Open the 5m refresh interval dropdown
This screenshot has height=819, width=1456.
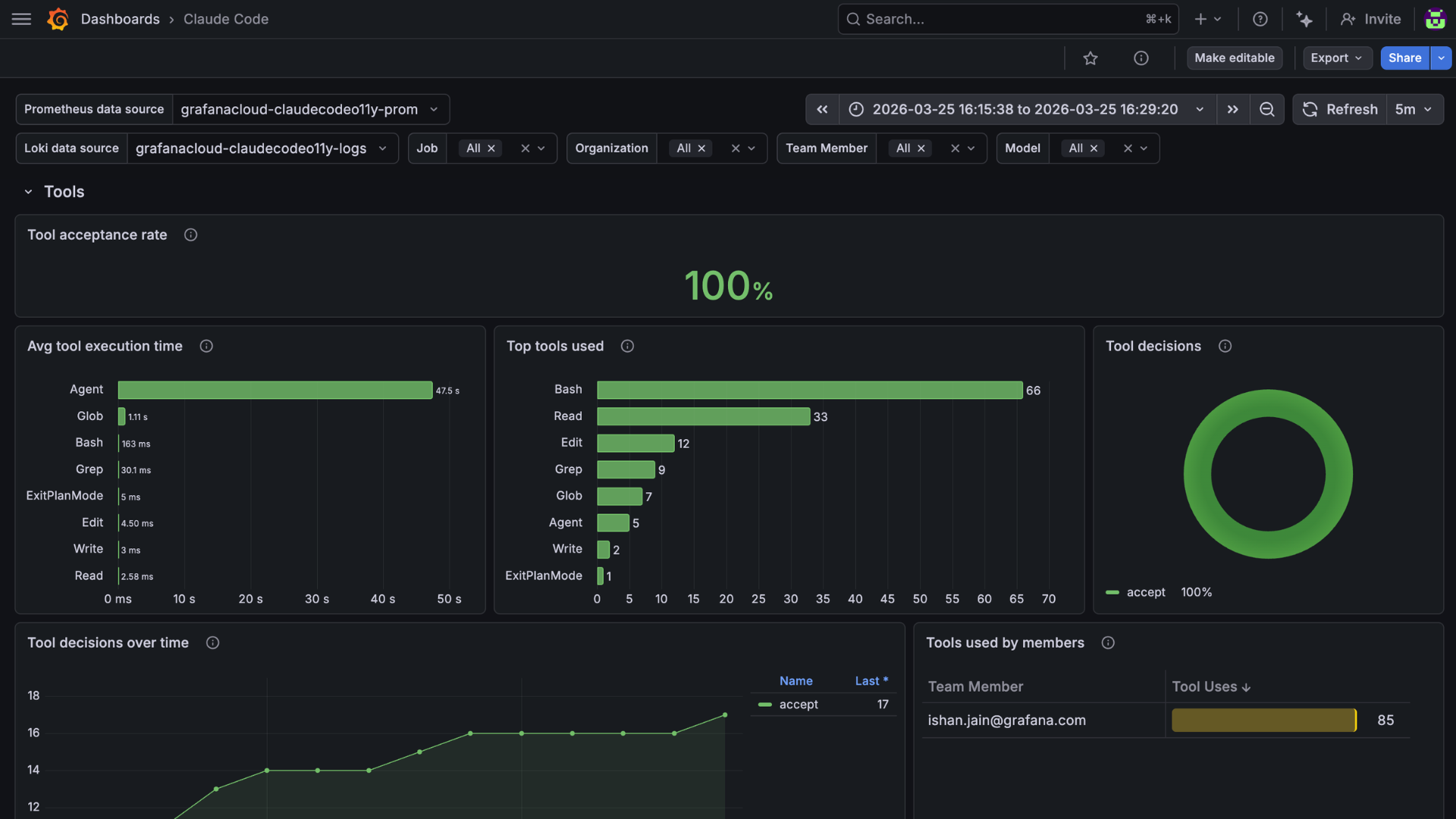click(1414, 109)
